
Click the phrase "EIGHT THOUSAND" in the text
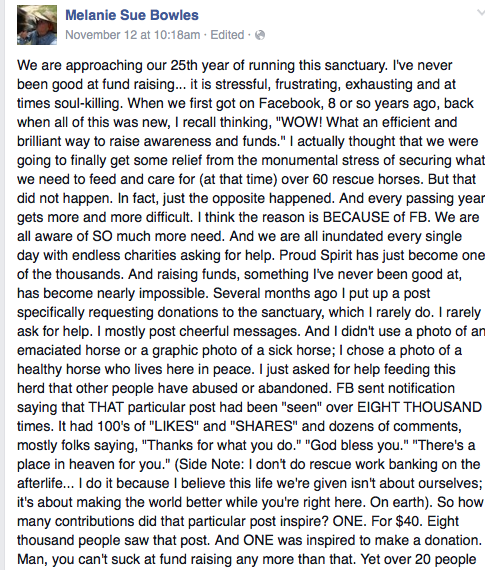pyautogui.click(x=420, y=407)
